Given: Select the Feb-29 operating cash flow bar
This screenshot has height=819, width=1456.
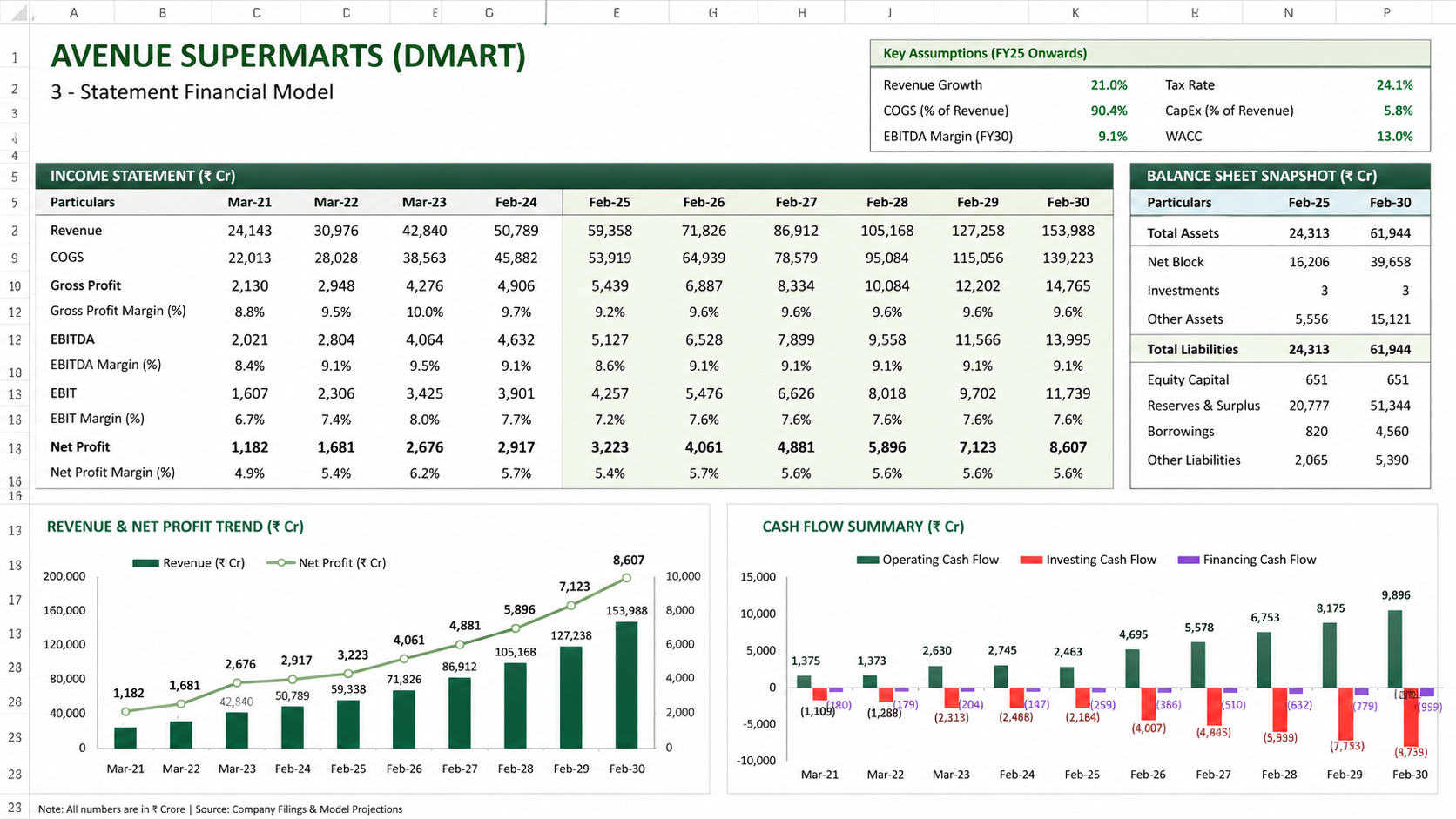Looking at the screenshot, I should pyautogui.click(x=1330, y=655).
